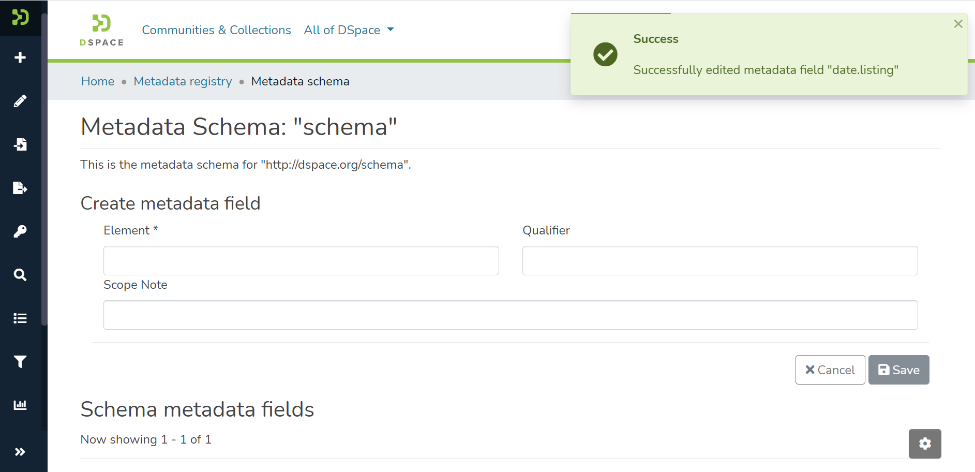Click the list (Registries) sidebar icon
The height and width of the screenshot is (472, 975).
click(x=20, y=319)
